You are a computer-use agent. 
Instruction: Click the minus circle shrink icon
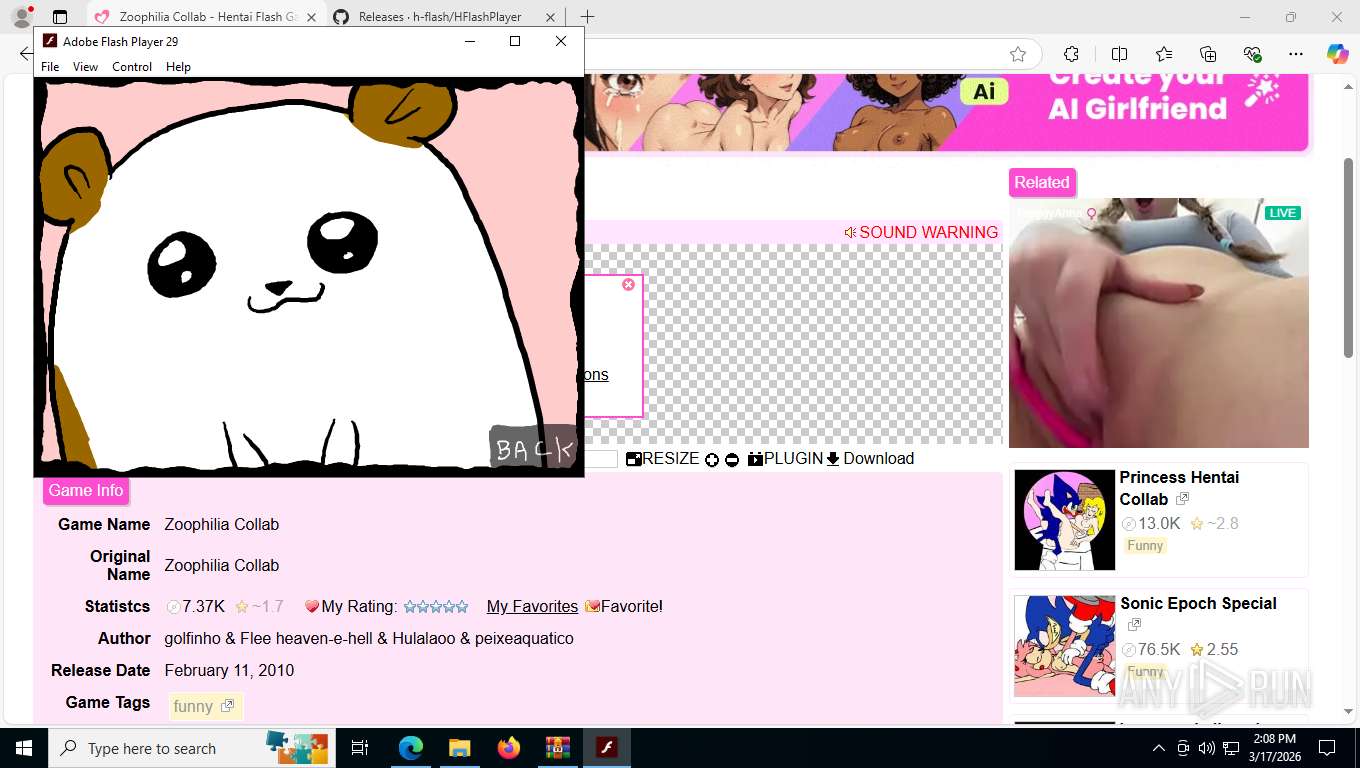pyautogui.click(x=732, y=460)
